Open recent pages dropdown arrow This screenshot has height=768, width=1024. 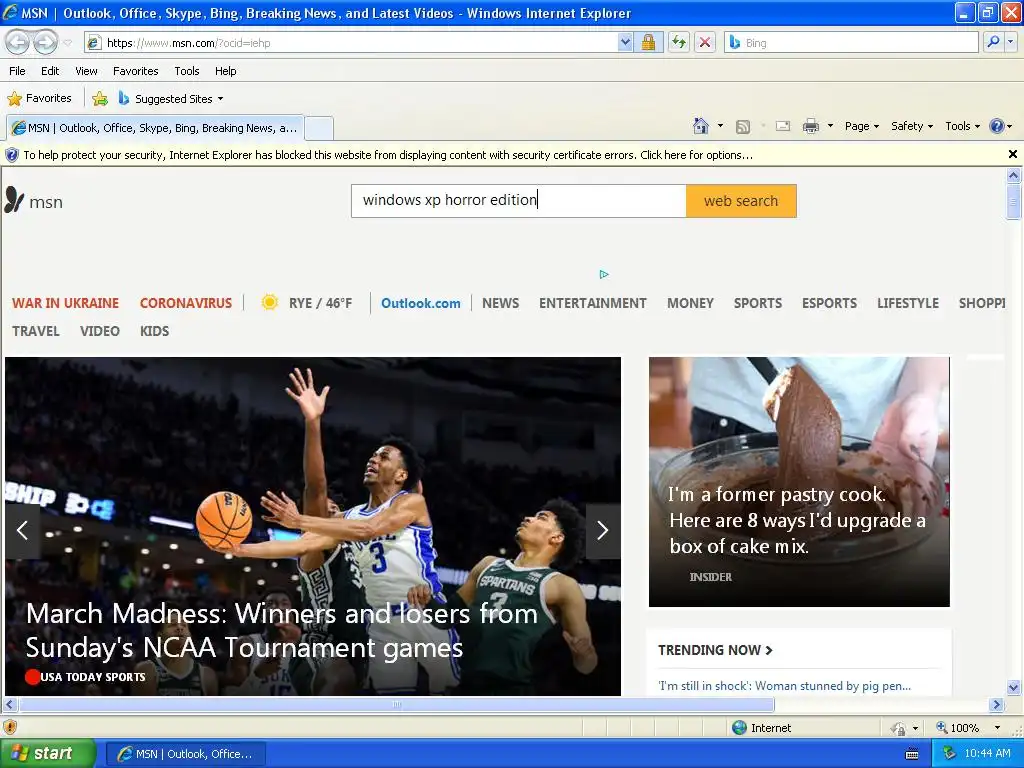(x=67, y=43)
